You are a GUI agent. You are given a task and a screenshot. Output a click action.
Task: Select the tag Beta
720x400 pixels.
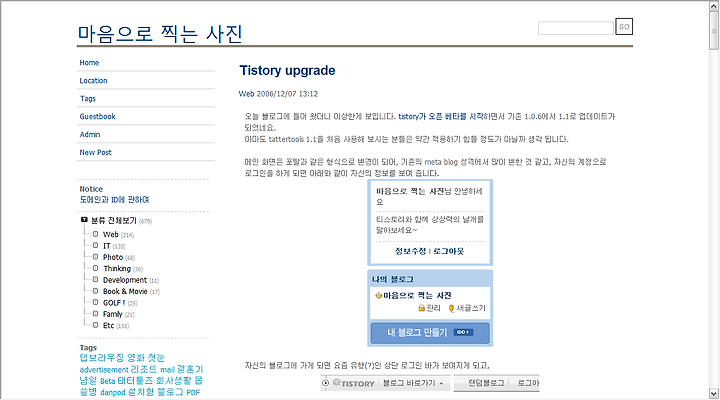coord(107,381)
